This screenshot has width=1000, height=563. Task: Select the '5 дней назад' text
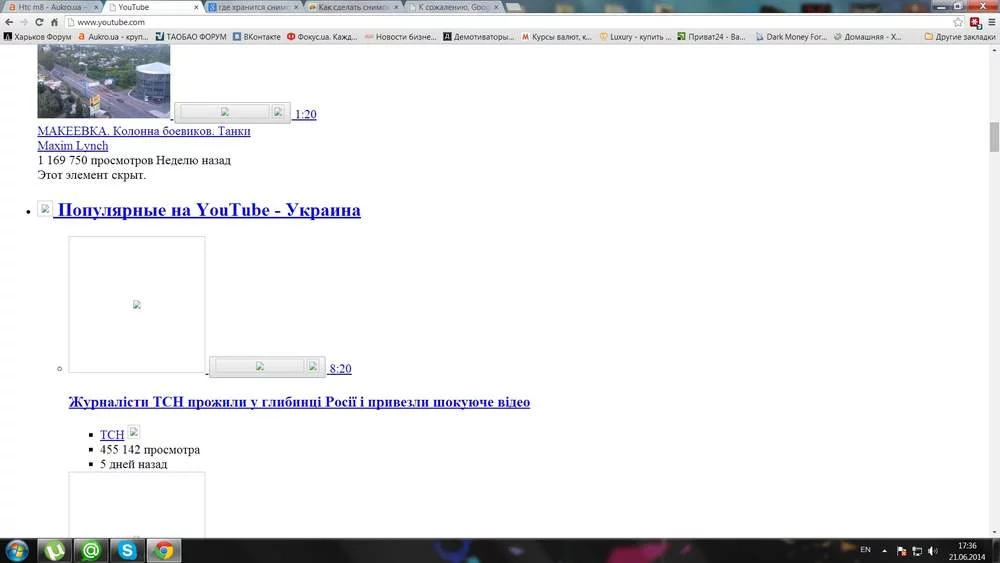point(133,464)
